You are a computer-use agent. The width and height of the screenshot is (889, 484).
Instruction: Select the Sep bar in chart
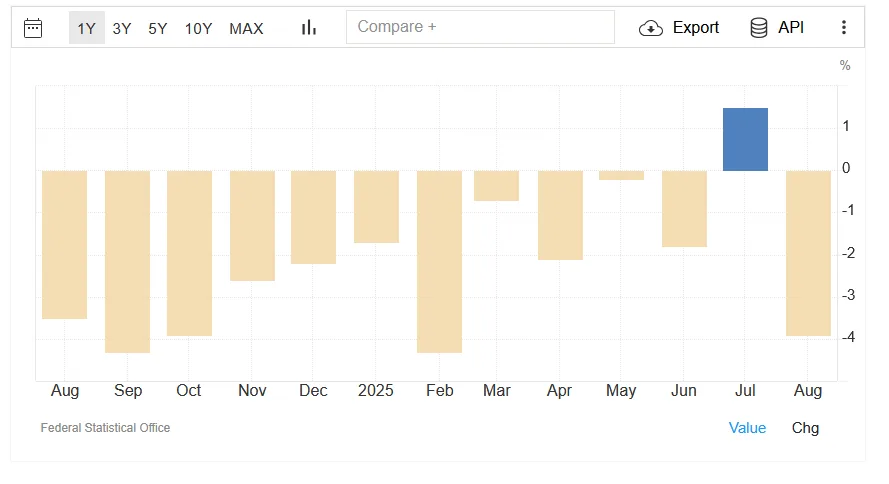point(127,261)
